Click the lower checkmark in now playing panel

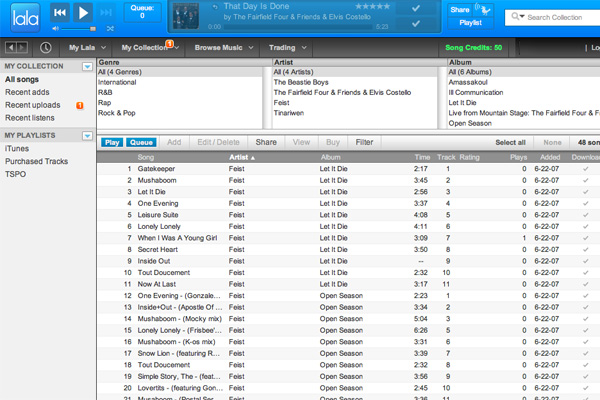click(x=416, y=24)
